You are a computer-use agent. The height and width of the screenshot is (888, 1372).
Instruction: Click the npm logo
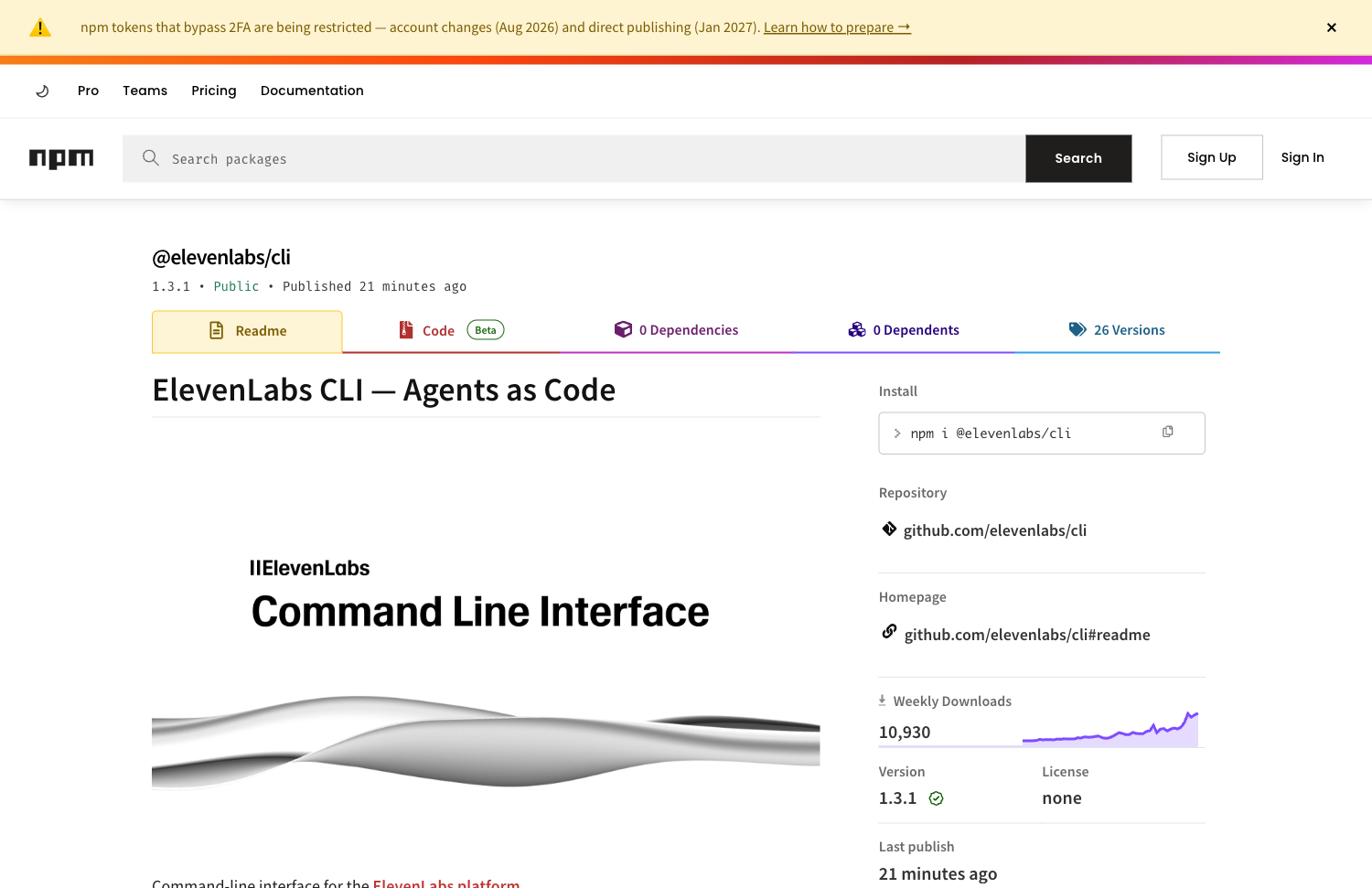[61, 158]
